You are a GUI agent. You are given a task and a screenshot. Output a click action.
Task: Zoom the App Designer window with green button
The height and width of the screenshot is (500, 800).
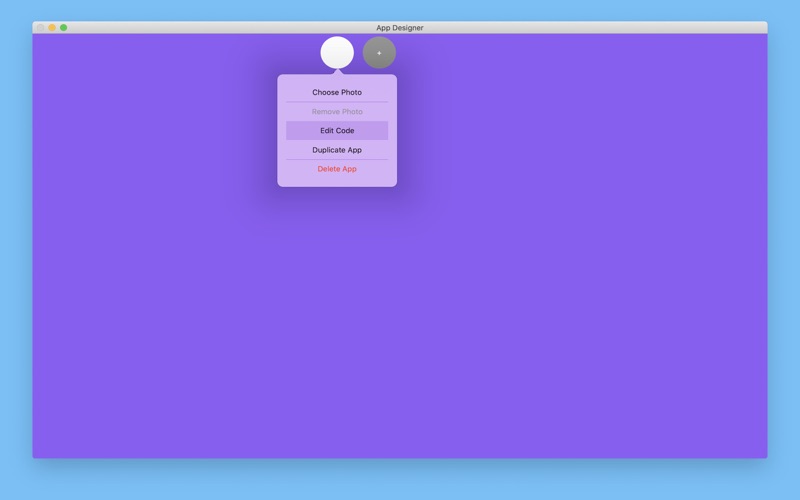pos(63,28)
